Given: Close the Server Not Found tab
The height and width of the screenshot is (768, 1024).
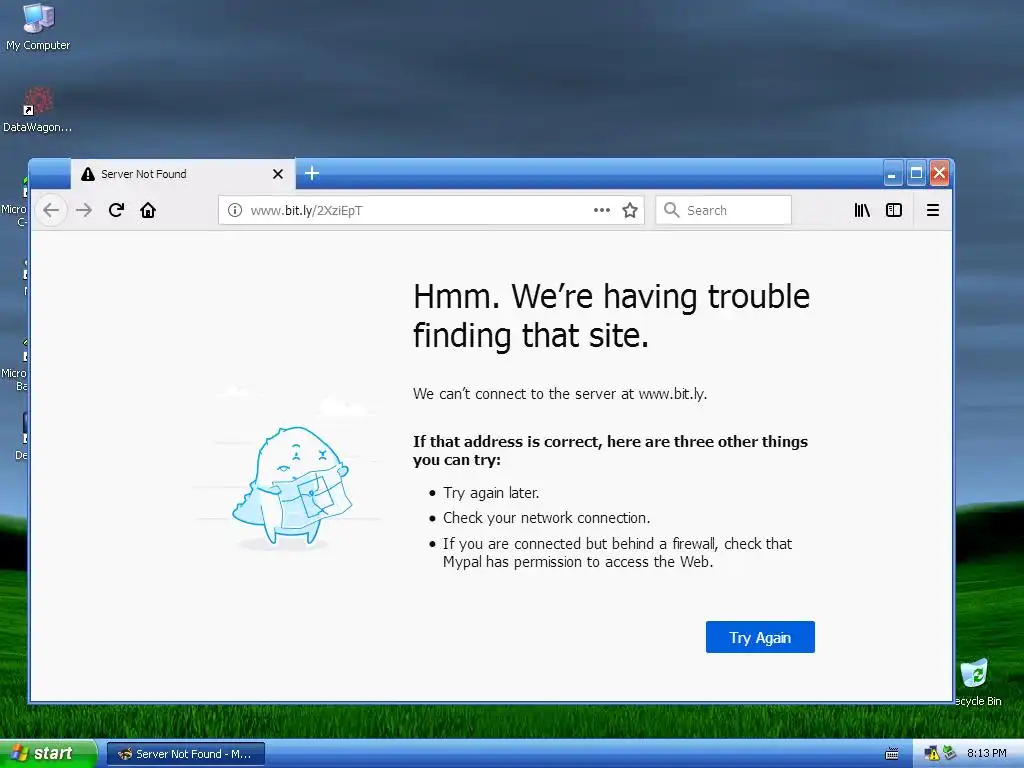Looking at the screenshot, I should tap(278, 174).
